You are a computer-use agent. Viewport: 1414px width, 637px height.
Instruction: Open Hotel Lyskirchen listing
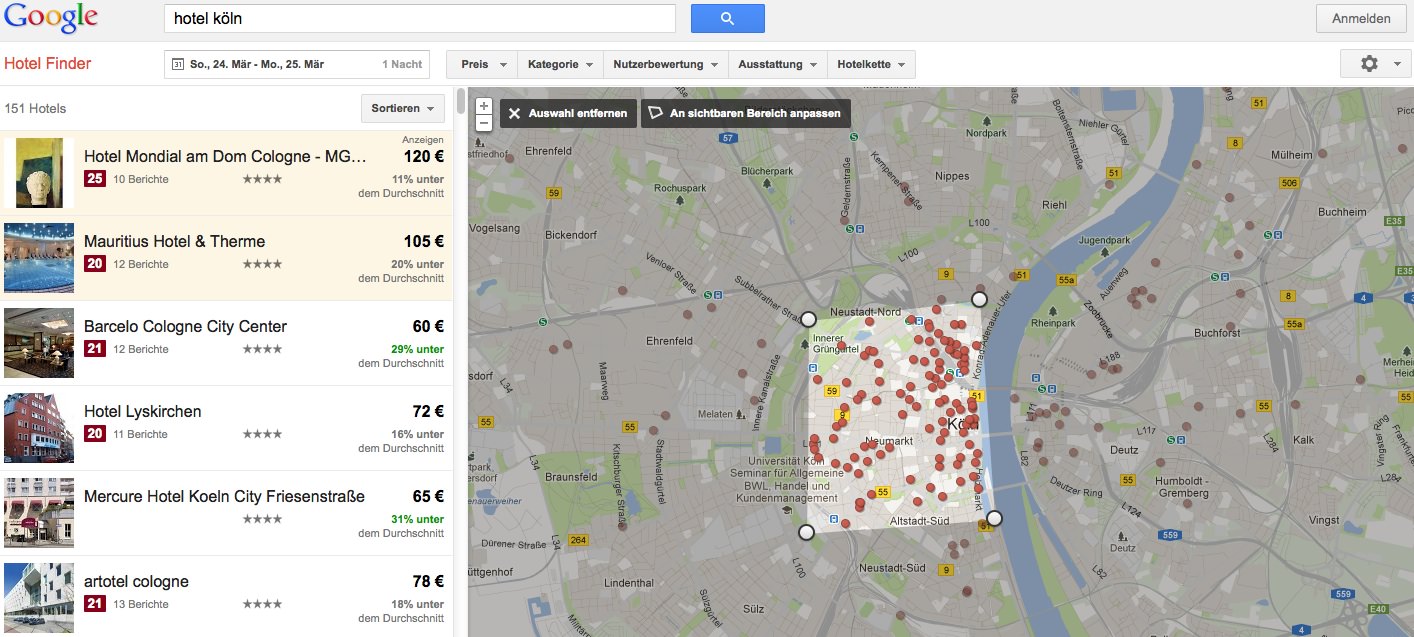pyautogui.click(x=142, y=411)
